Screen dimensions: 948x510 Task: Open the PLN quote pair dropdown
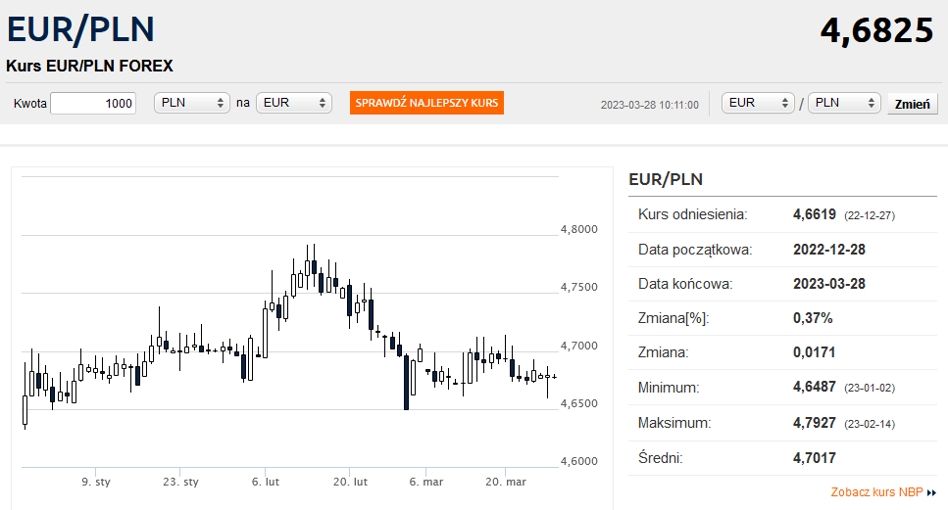(844, 103)
